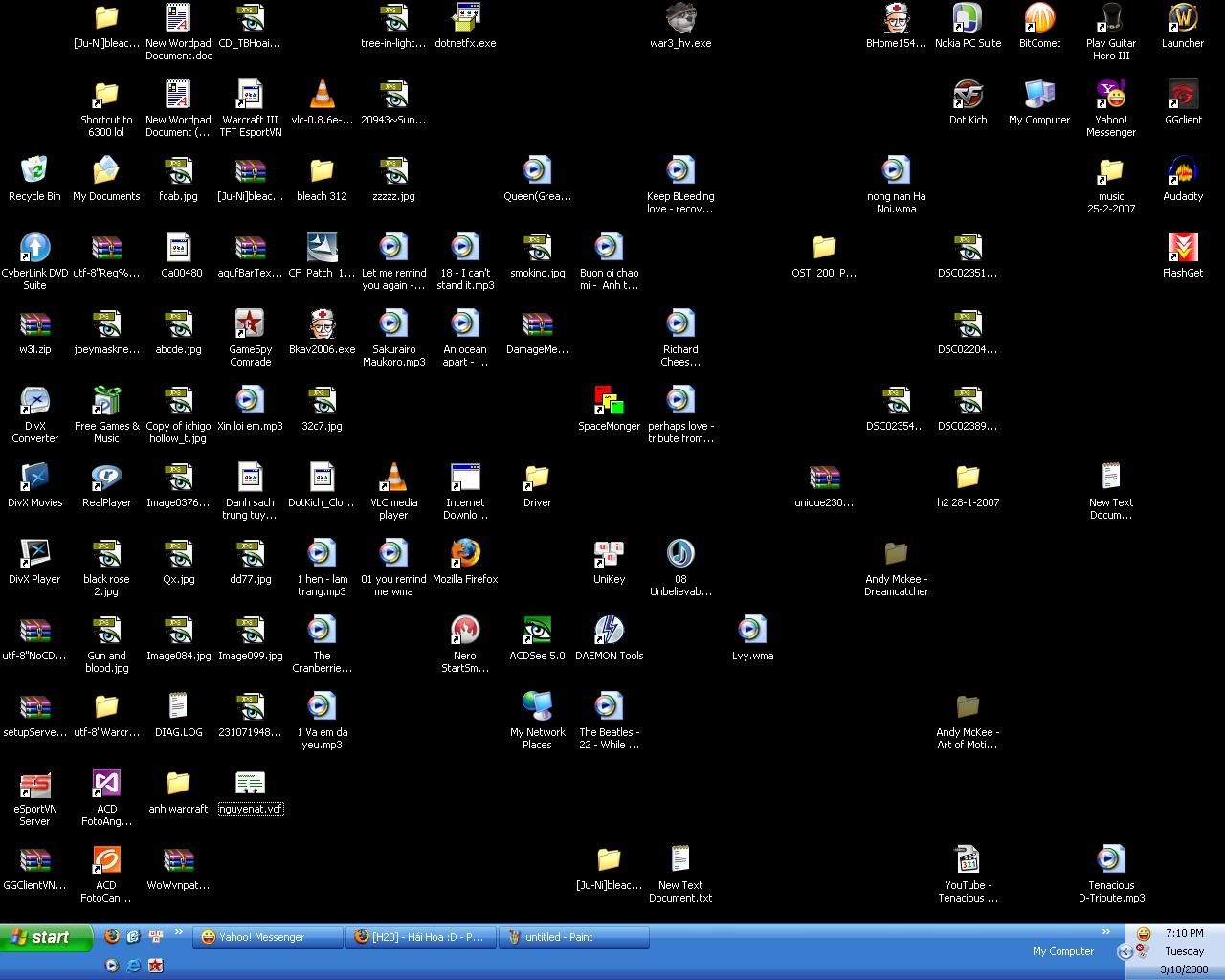The image size is (1225, 980).
Task: Click the Audacity desktop shortcut
Action: click(x=1183, y=178)
